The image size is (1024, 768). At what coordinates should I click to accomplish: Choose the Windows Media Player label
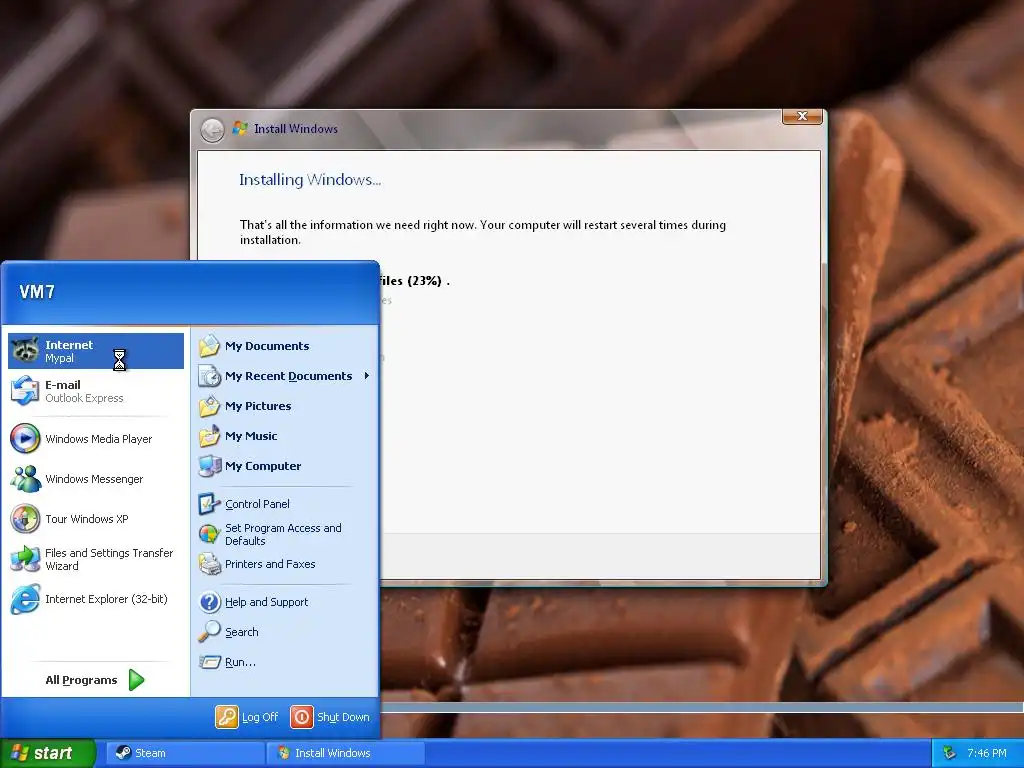[x=99, y=439]
